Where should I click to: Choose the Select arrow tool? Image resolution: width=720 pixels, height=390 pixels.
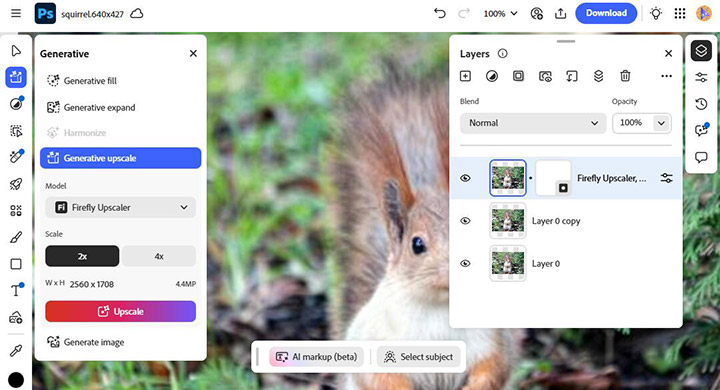click(16, 51)
